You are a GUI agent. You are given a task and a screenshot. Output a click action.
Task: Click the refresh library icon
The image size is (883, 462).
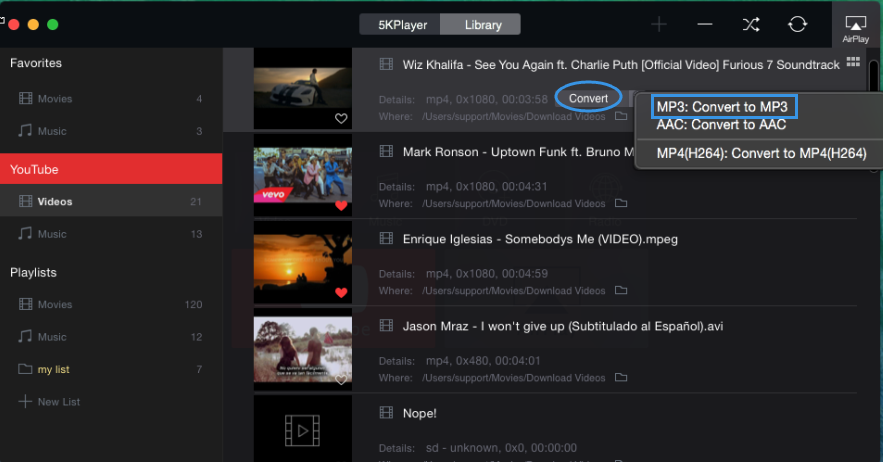coord(797,24)
